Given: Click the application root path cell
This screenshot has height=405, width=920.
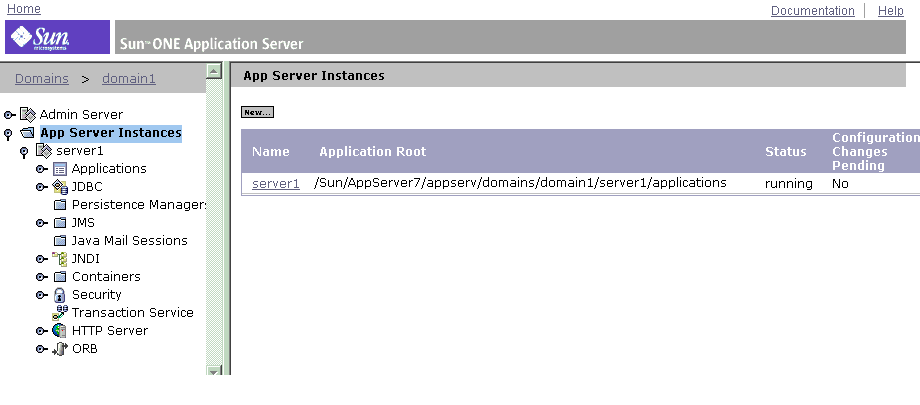Looking at the screenshot, I should [x=520, y=183].
